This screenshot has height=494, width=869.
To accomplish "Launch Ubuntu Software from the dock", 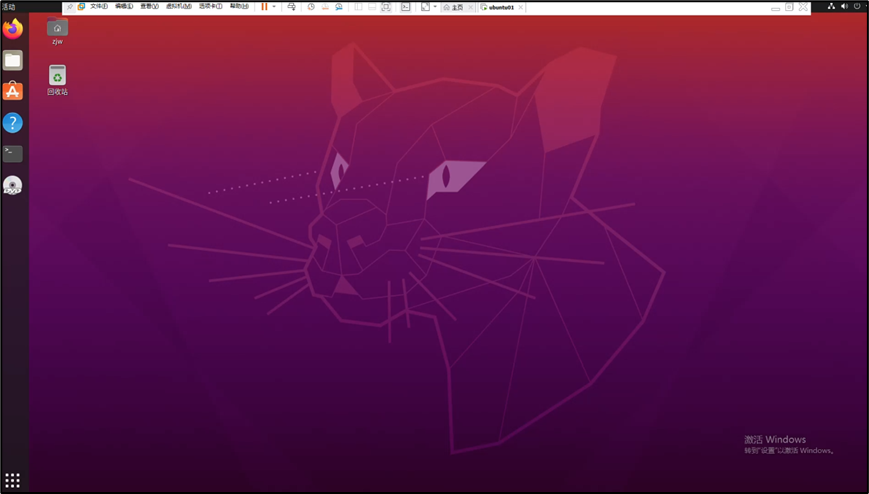I will pyautogui.click(x=13, y=91).
